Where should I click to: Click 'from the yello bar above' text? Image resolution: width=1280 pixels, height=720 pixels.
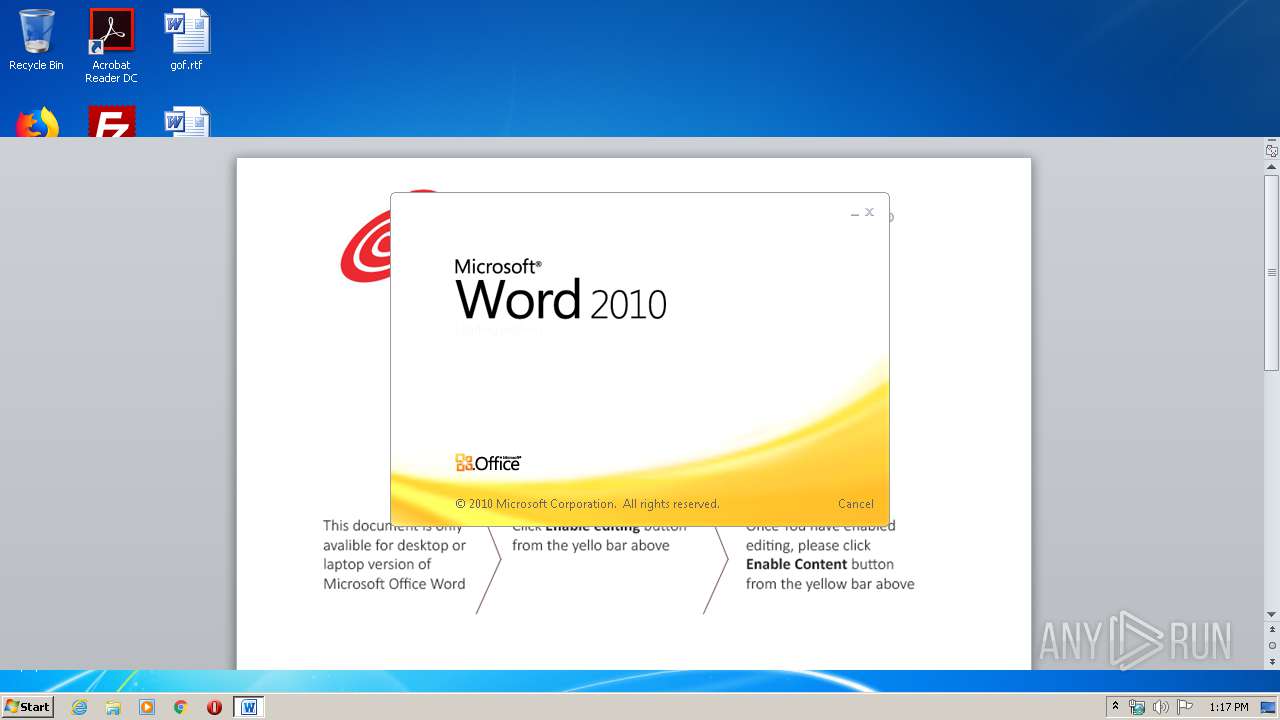point(591,545)
